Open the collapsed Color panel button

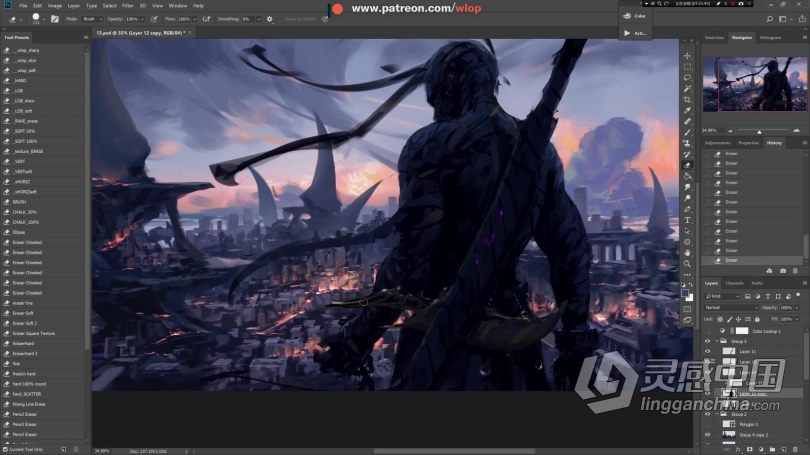pyautogui.click(x=635, y=16)
